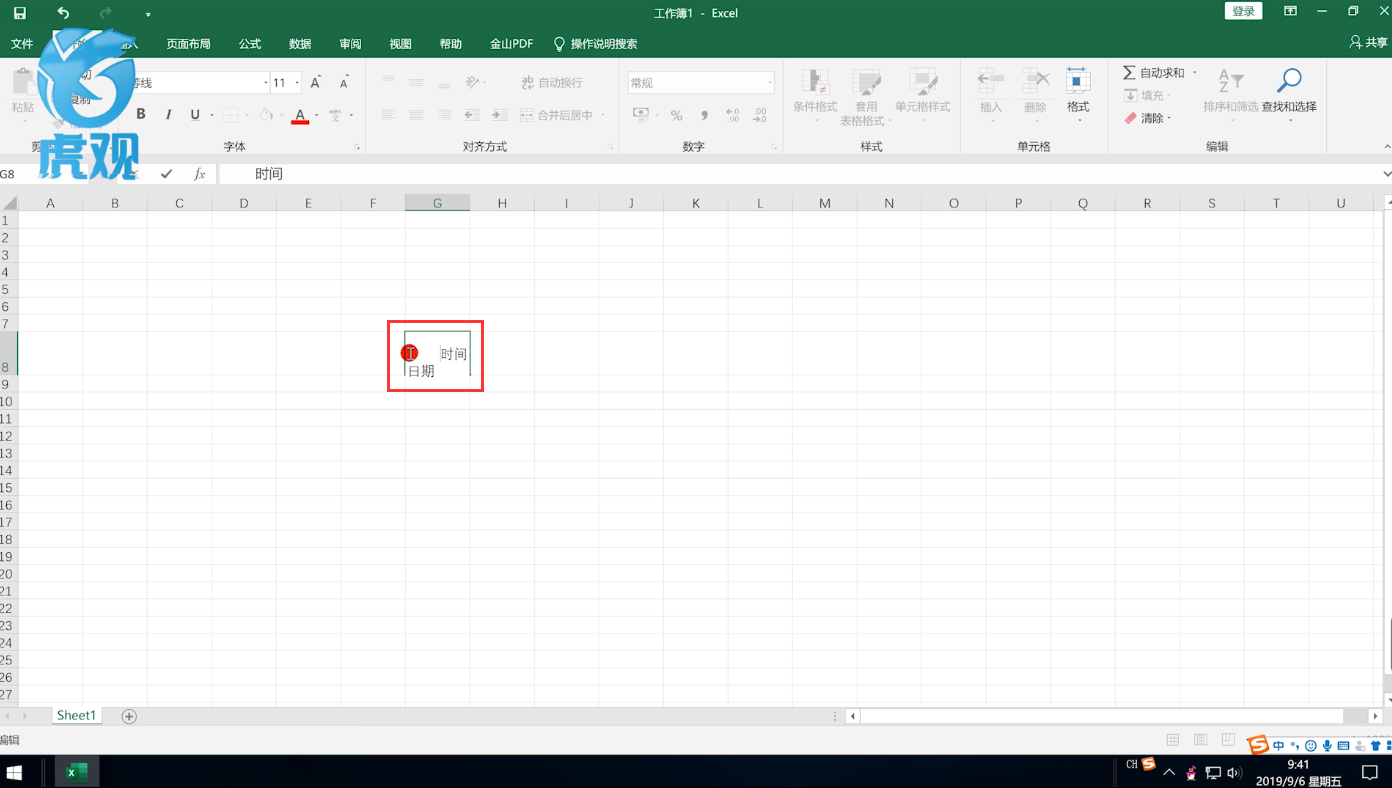1392x788 pixels.
Task: Toggle italic formatting
Action: [x=168, y=114]
